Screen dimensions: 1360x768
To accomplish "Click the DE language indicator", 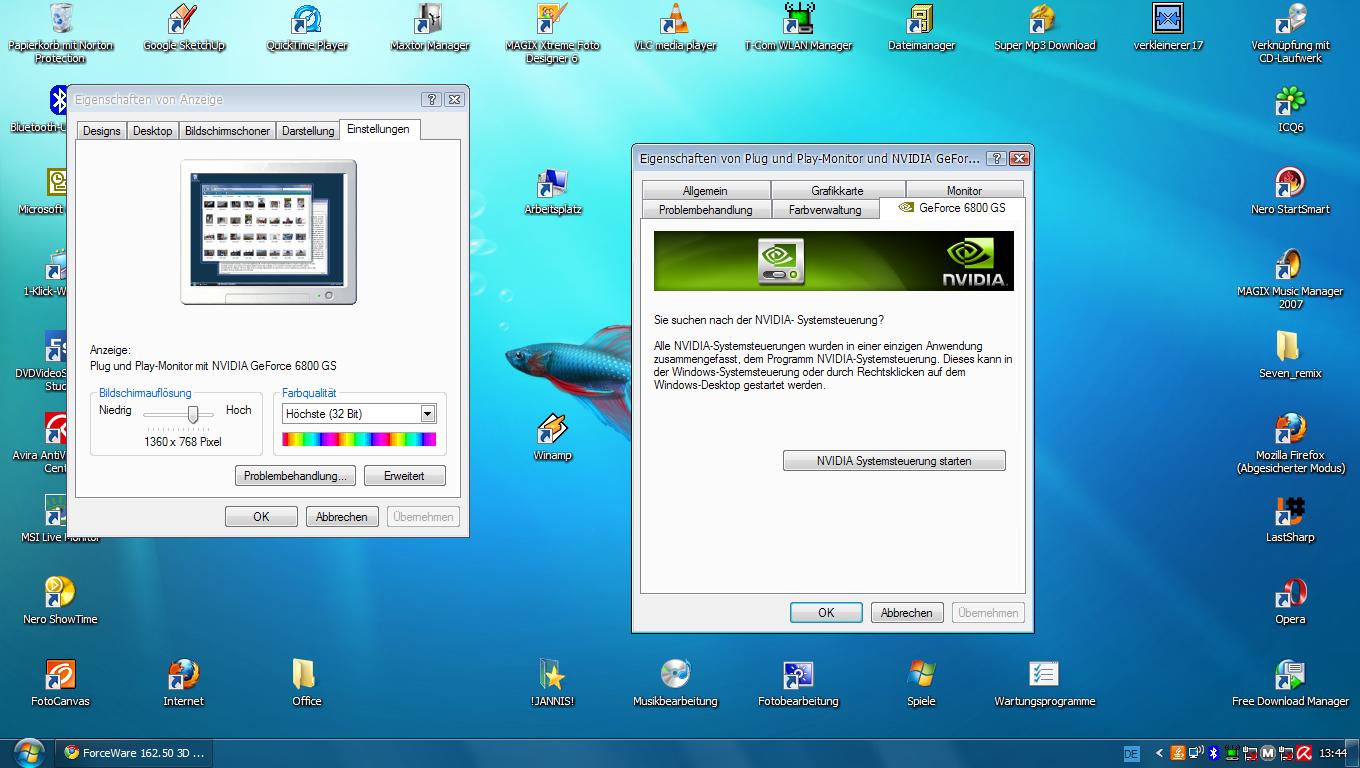I will click(1132, 753).
